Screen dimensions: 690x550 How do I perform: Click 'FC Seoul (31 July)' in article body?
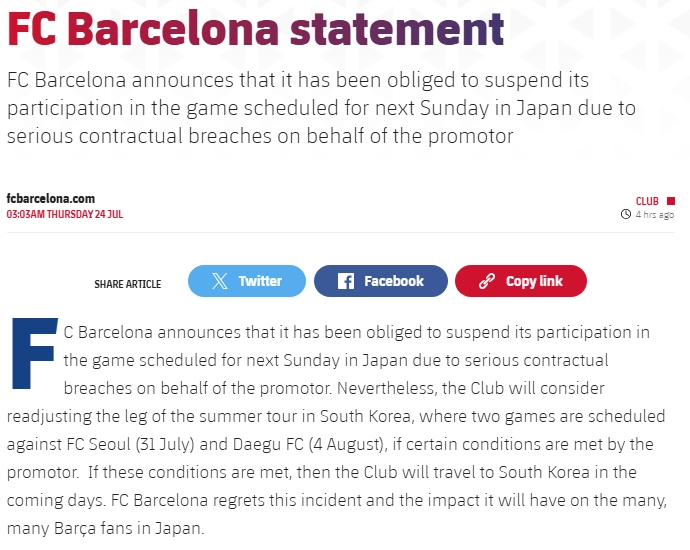[x=130, y=444]
